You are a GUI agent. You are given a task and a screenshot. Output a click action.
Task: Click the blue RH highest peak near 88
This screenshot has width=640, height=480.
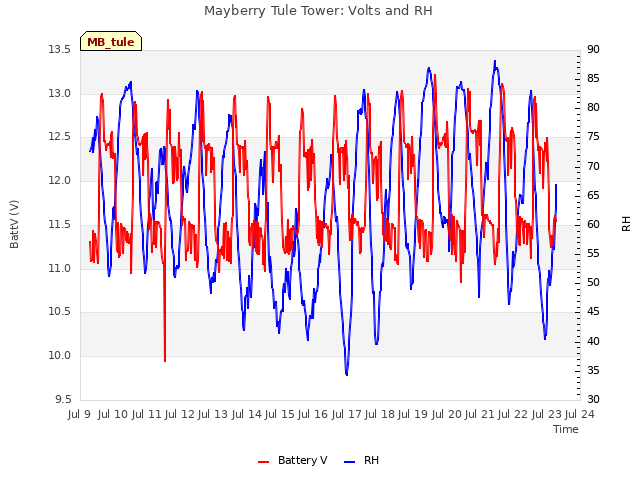coord(495,62)
